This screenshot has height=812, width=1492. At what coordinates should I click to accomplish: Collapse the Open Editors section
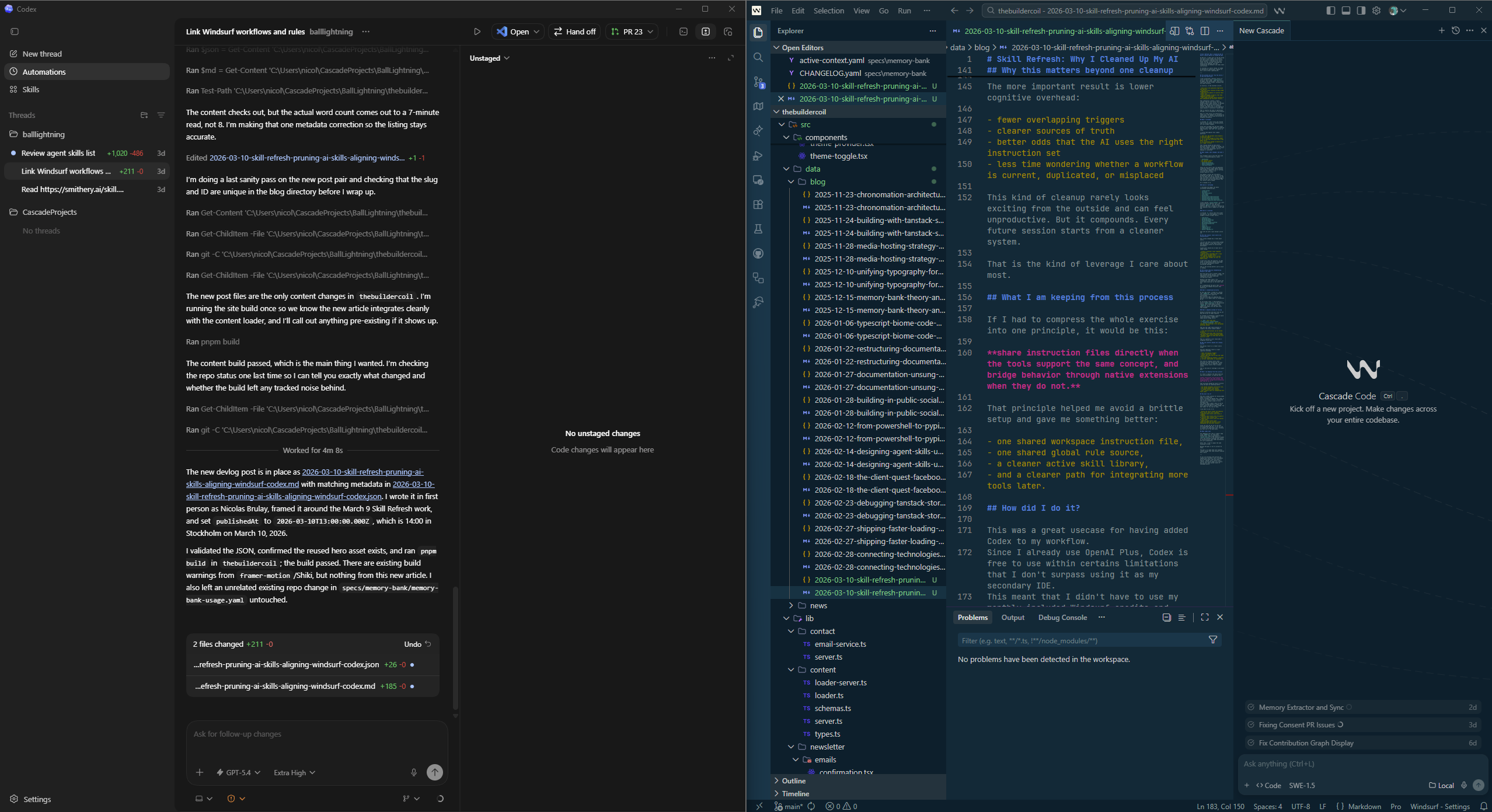pyautogui.click(x=777, y=47)
